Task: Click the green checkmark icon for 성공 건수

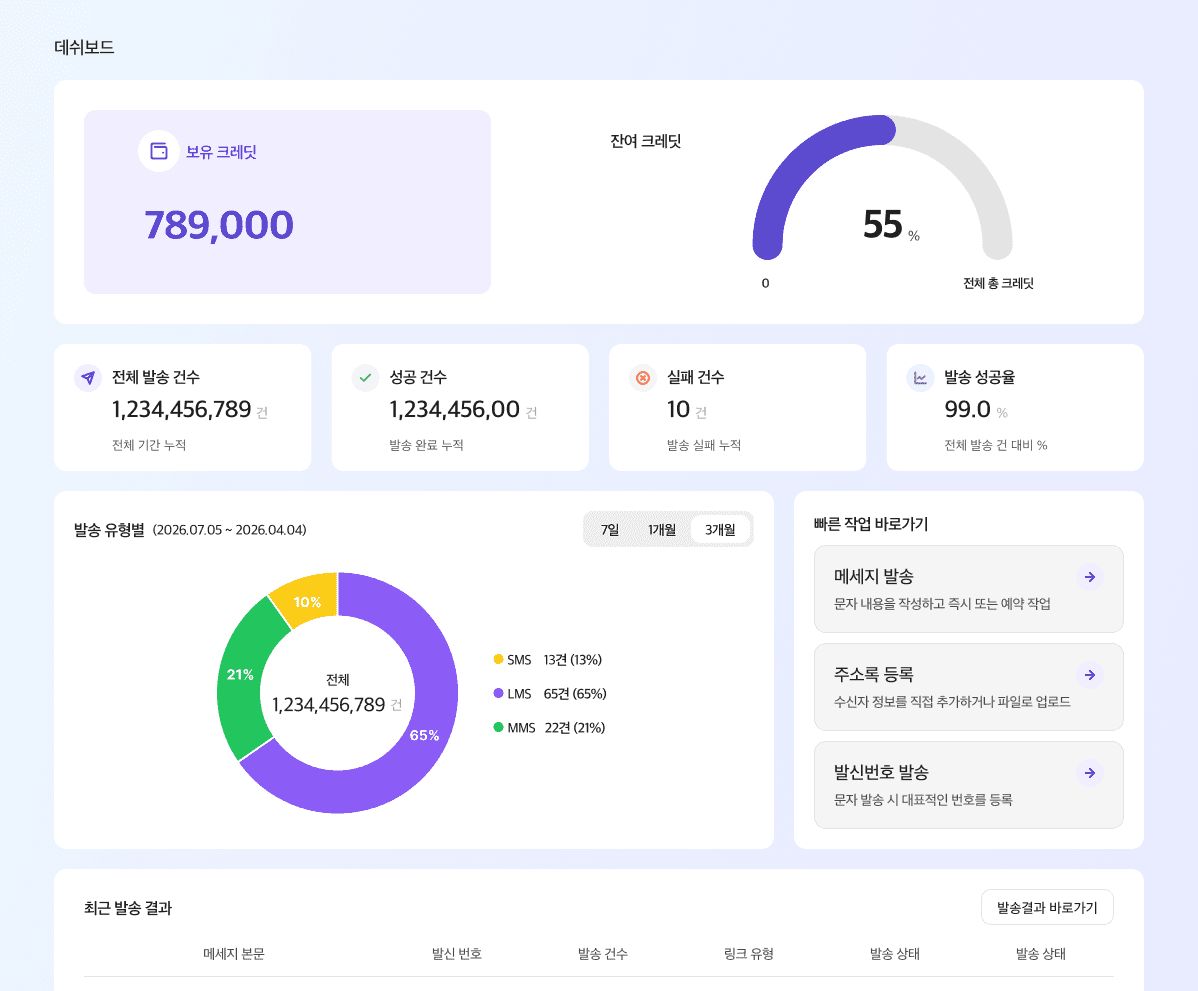Action: tap(365, 377)
